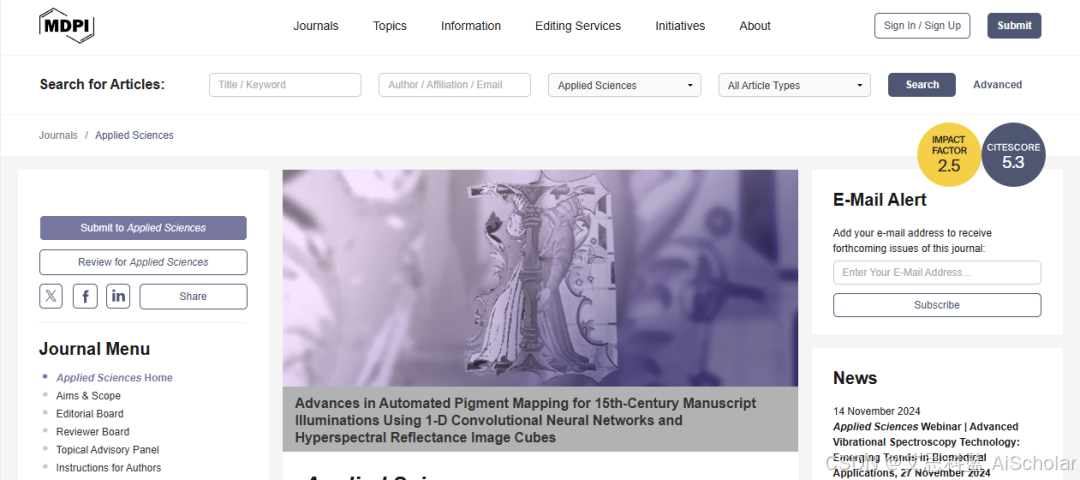Click Submit to Applied Sciences
This screenshot has height=480, width=1080.
143,228
